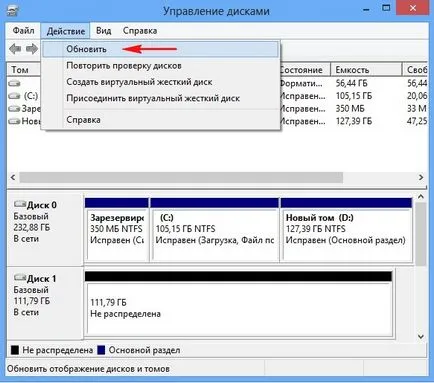Select the Зарезервировано 350 МБ NTFS partition
Screen dimensions: 434x383
[116, 229]
